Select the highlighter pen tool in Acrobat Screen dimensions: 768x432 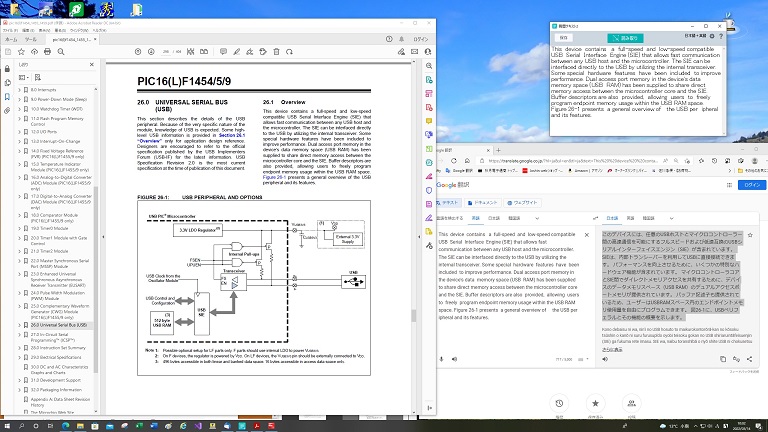[x=237, y=51]
